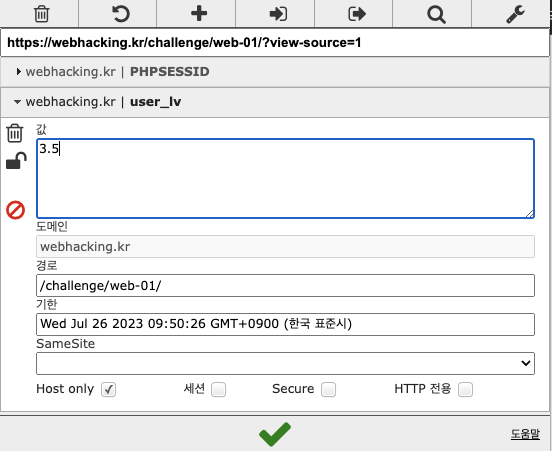The height and width of the screenshot is (451, 552).
Task: Click the export cookies icon
Action: tap(357, 14)
